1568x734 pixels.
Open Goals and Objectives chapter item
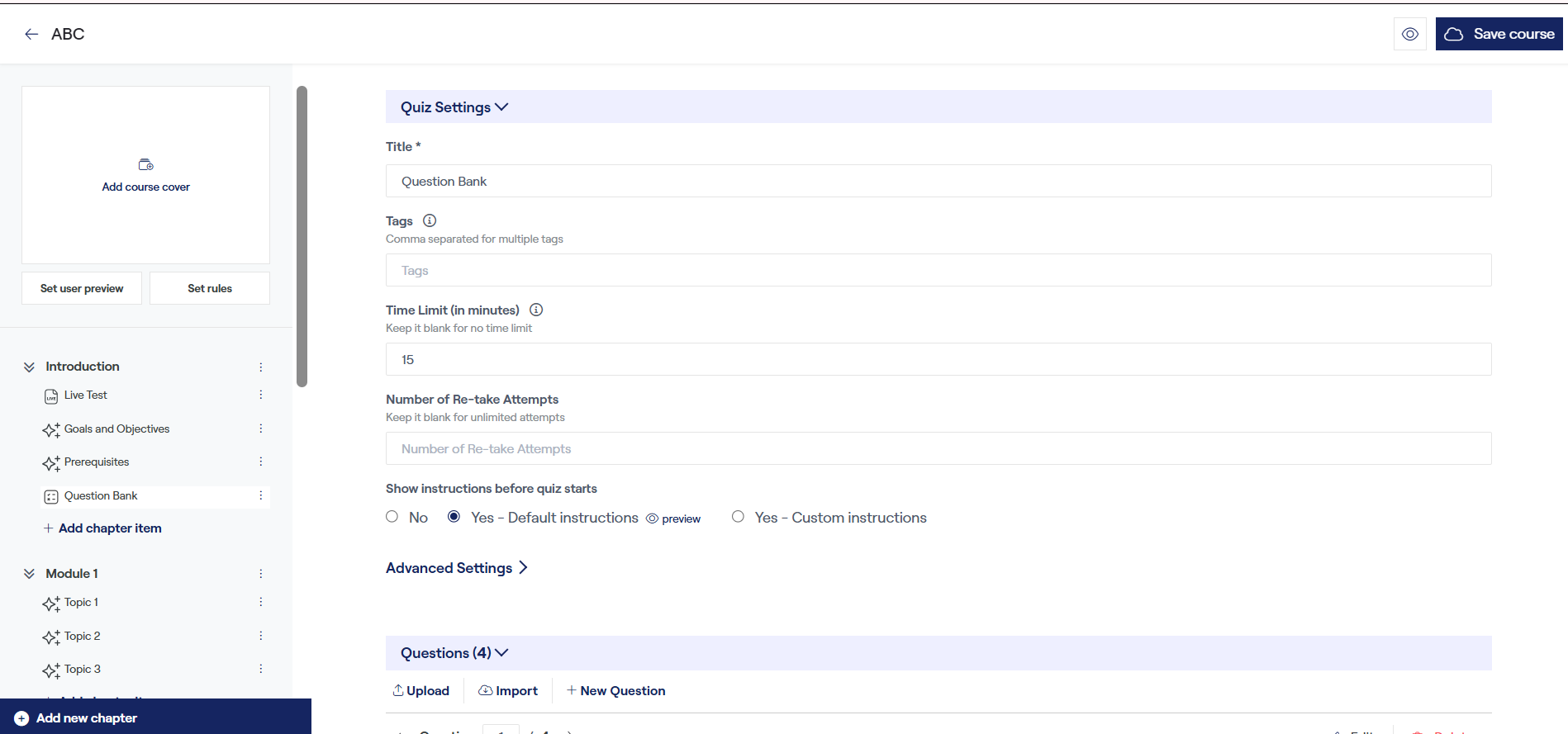(x=116, y=429)
